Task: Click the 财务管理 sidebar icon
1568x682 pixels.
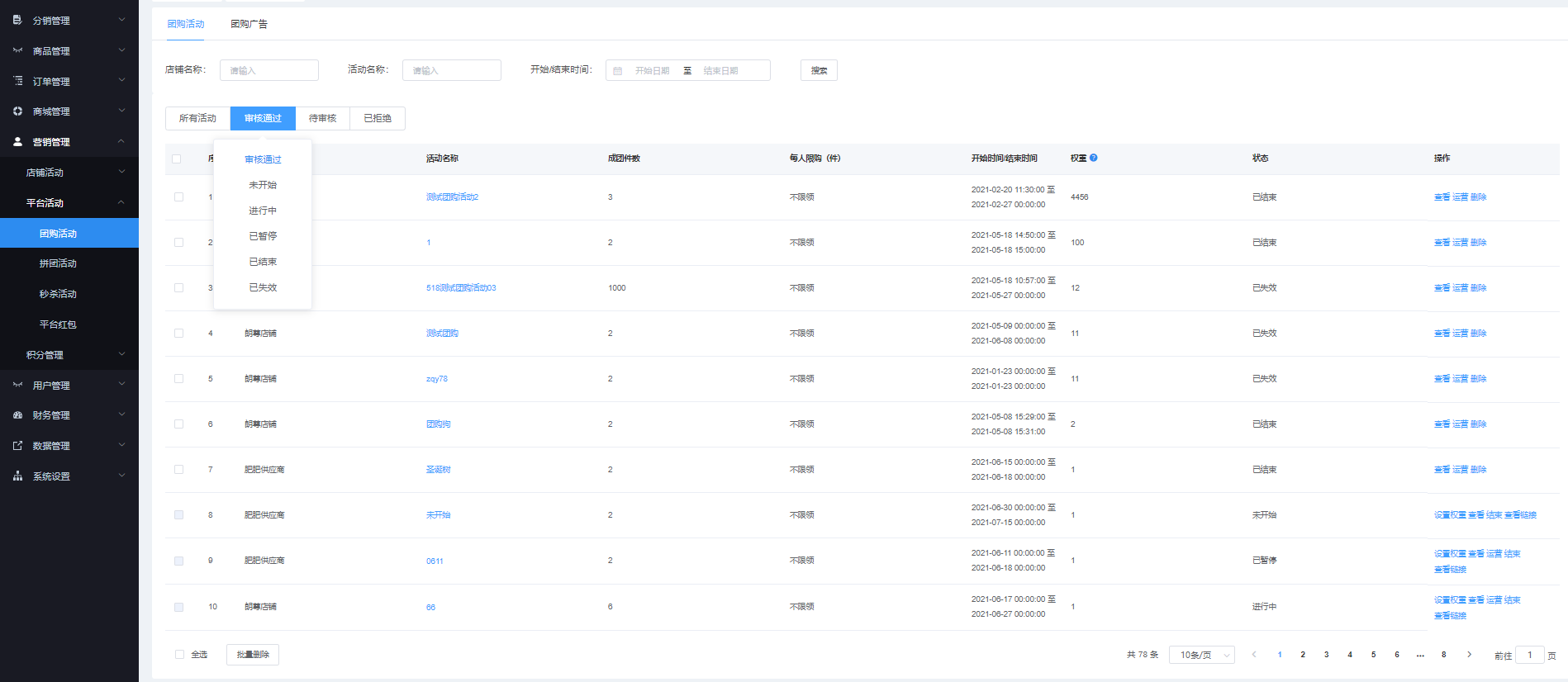Action: [x=17, y=415]
